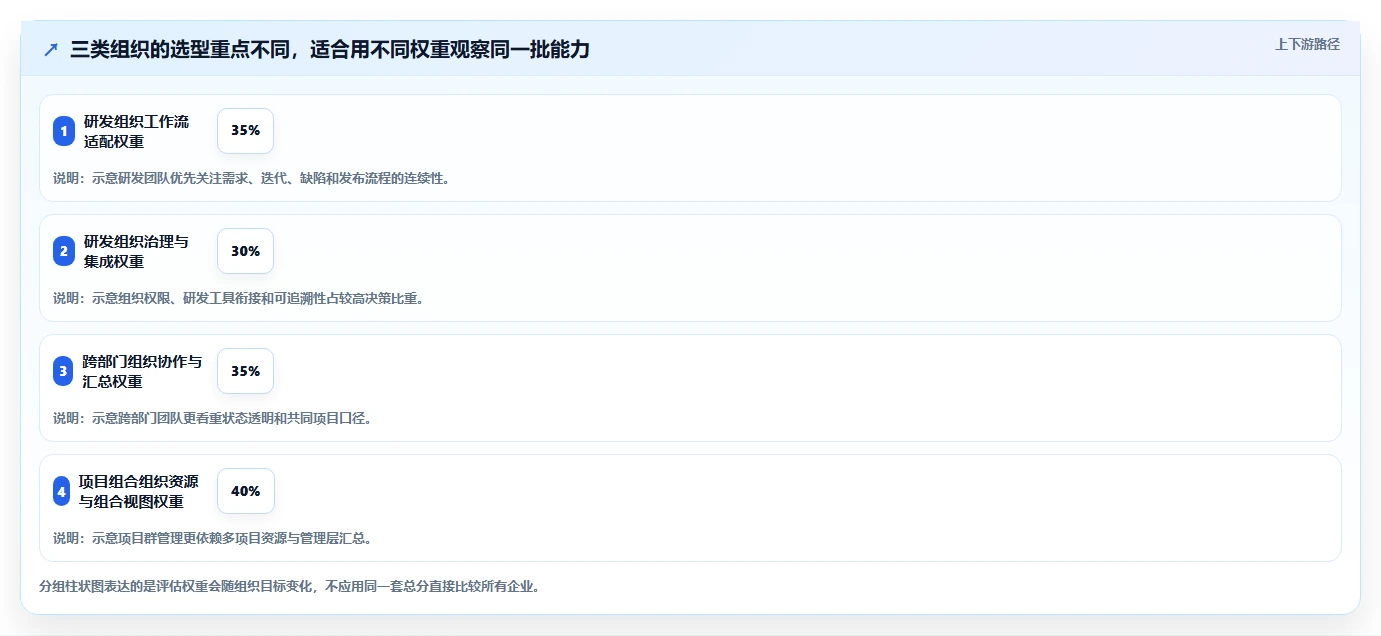
Task: Click the arrow icon beside the header title
Action: point(51,50)
